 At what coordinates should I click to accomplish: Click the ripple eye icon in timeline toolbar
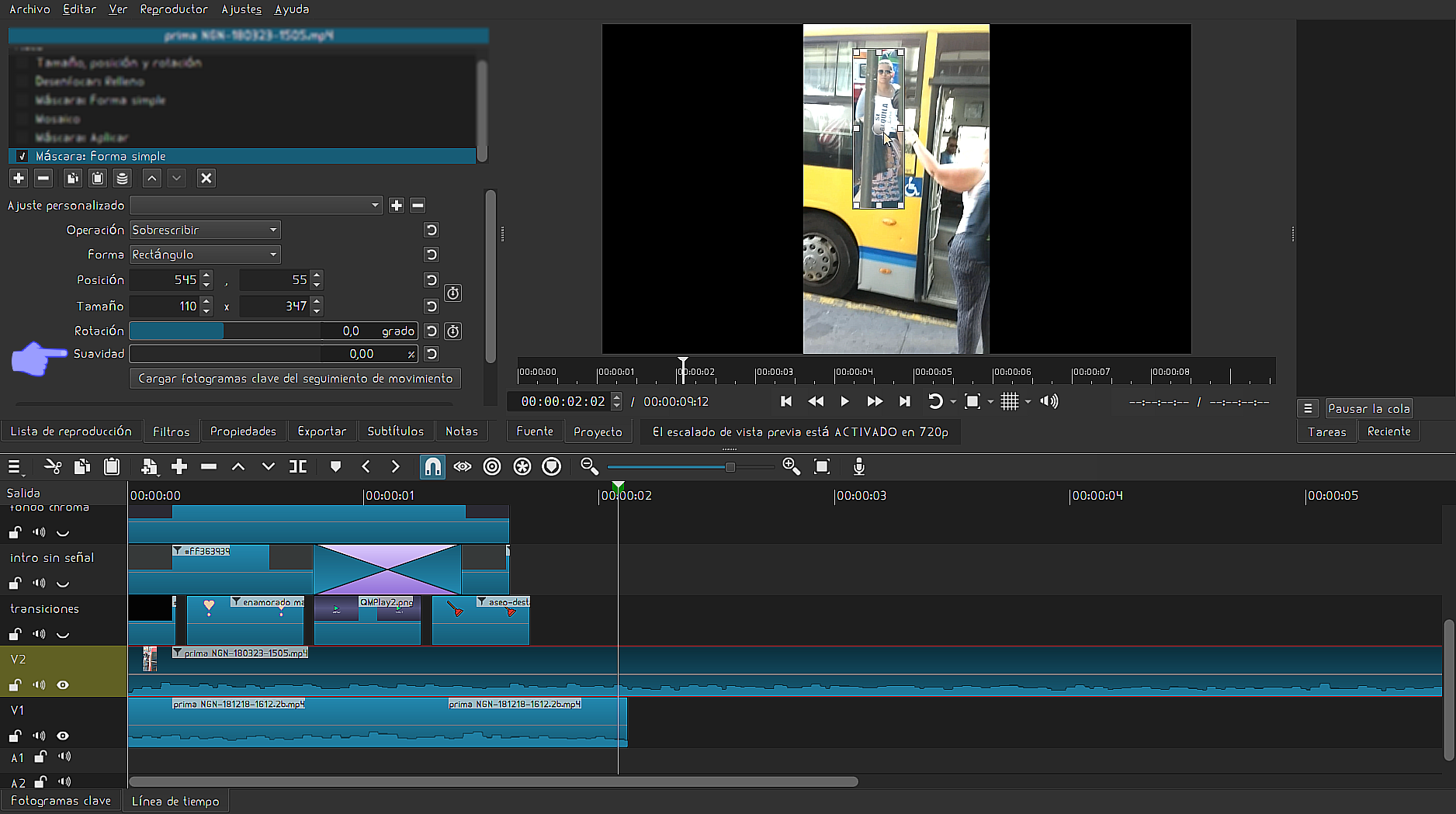[463, 466]
